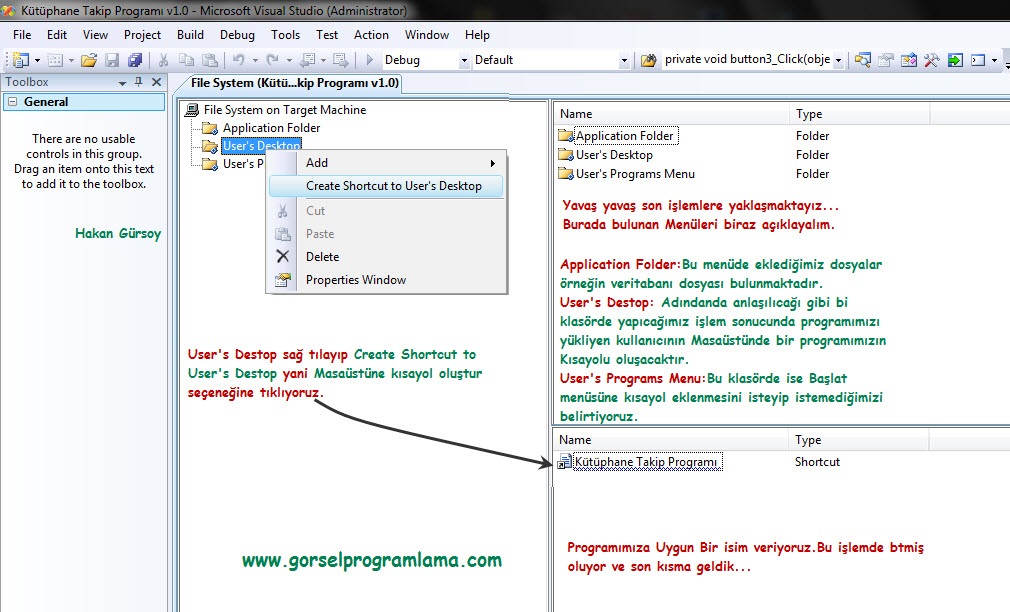
Task: Click the Add New Item toolbar icon
Action: click(55, 60)
